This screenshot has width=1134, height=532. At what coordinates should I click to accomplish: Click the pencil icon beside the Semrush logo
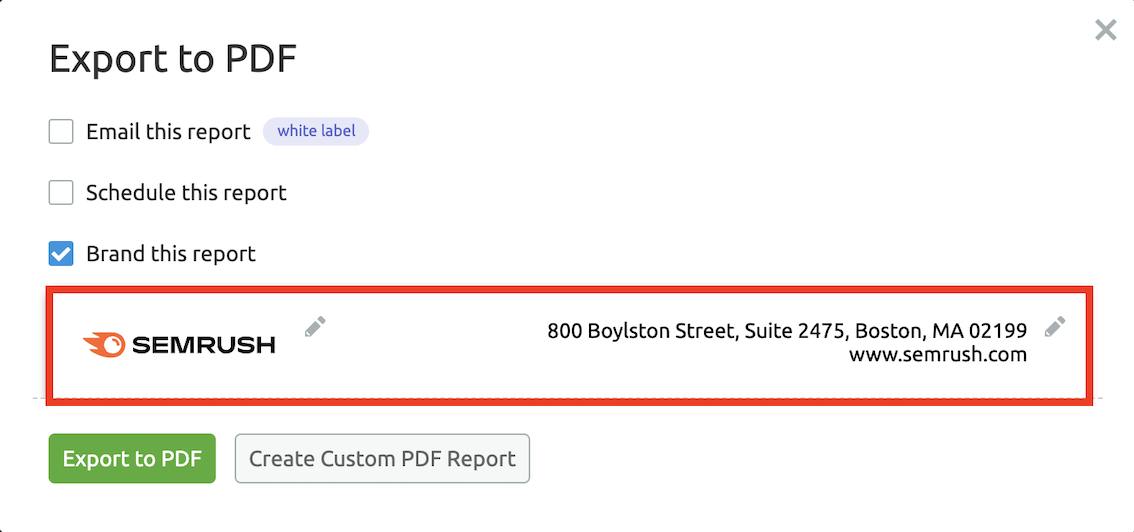[315, 327]
